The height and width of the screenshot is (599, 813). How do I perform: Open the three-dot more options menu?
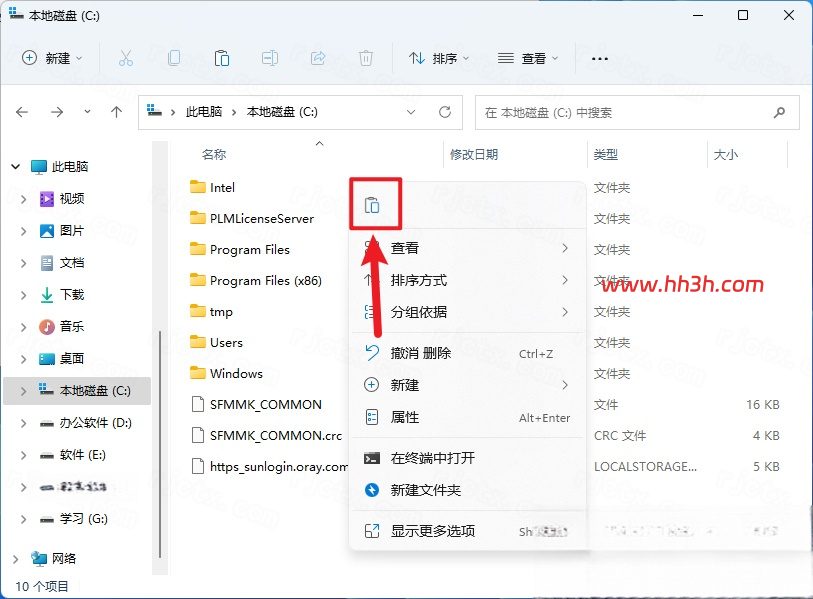[599, 59]
